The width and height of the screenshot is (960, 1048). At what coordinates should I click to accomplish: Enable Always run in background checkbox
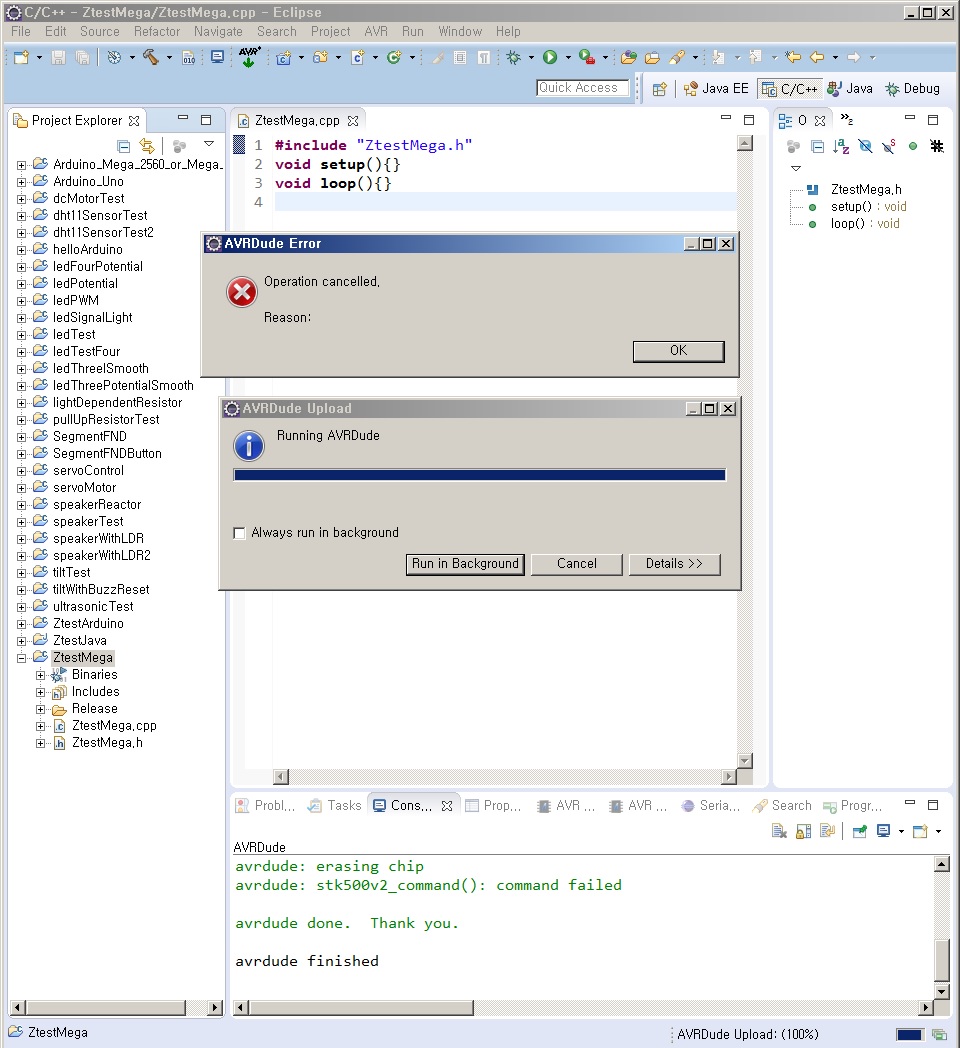click(239, 533)
